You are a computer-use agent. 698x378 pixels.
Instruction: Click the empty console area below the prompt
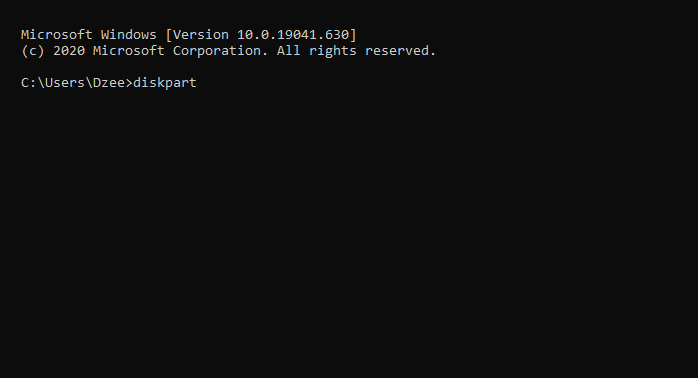point(349,234)
